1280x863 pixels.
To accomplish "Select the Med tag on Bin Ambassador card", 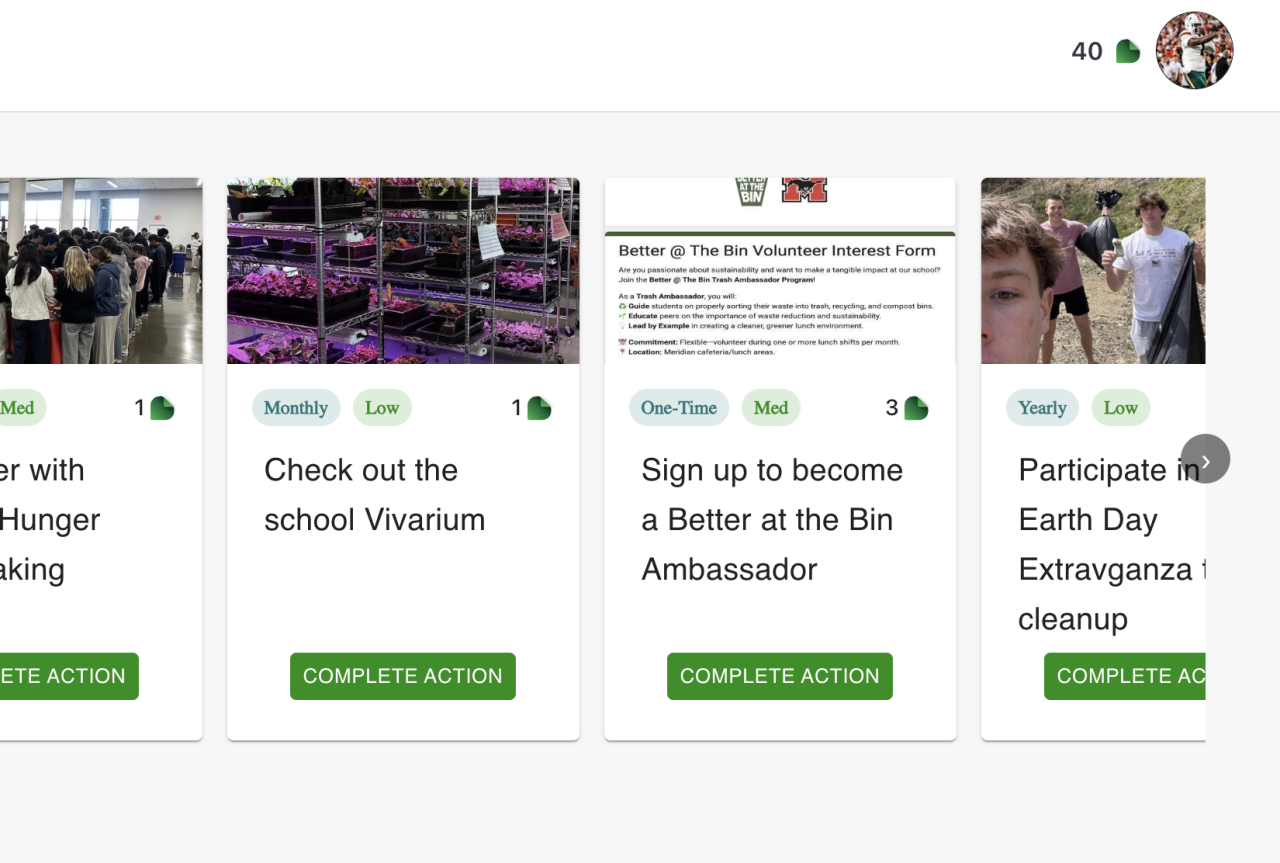I will (771, 408).
